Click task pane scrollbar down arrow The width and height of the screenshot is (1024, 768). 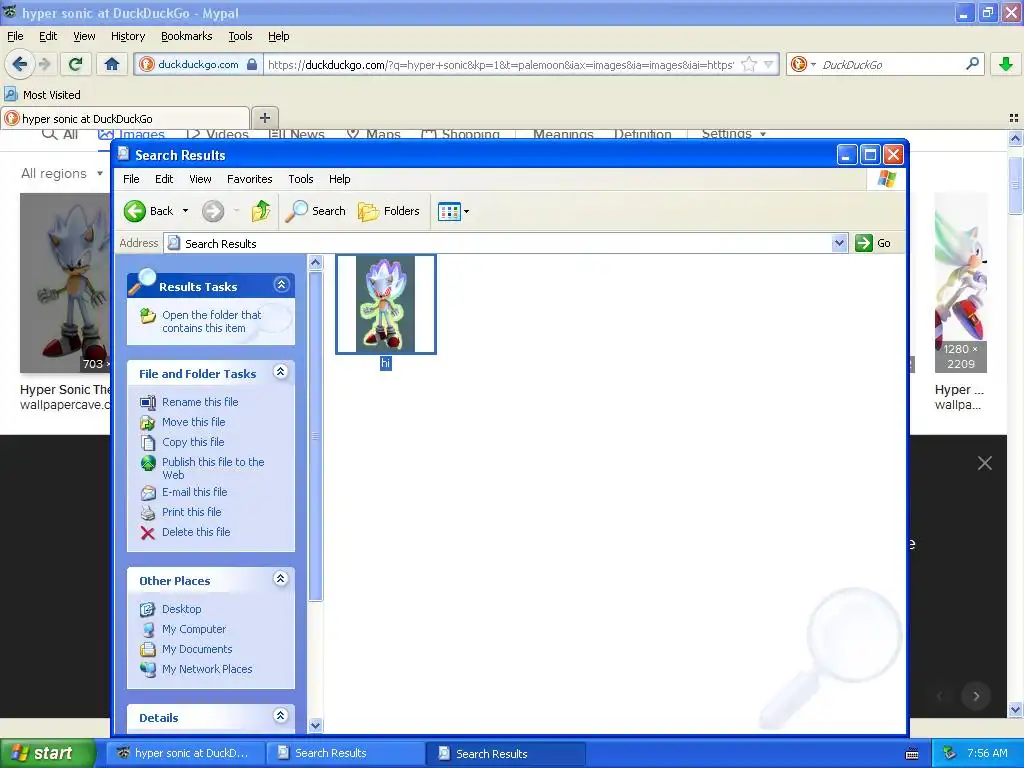pos(315,725)
